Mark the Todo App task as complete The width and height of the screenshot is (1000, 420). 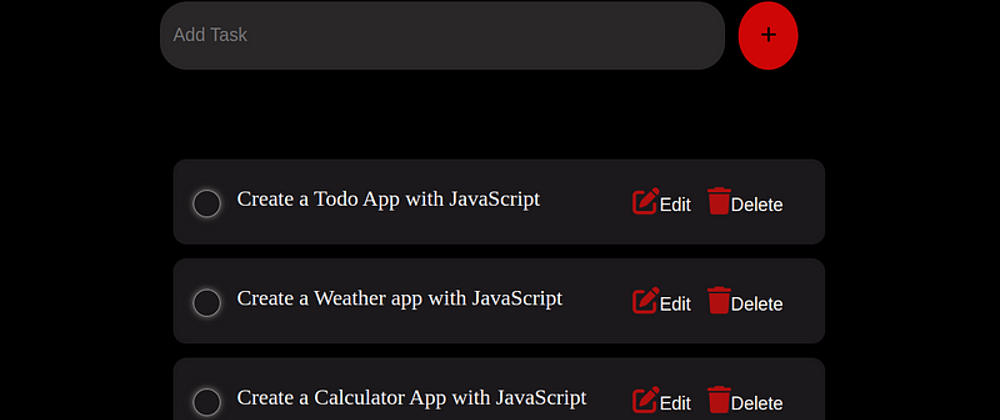207,204
